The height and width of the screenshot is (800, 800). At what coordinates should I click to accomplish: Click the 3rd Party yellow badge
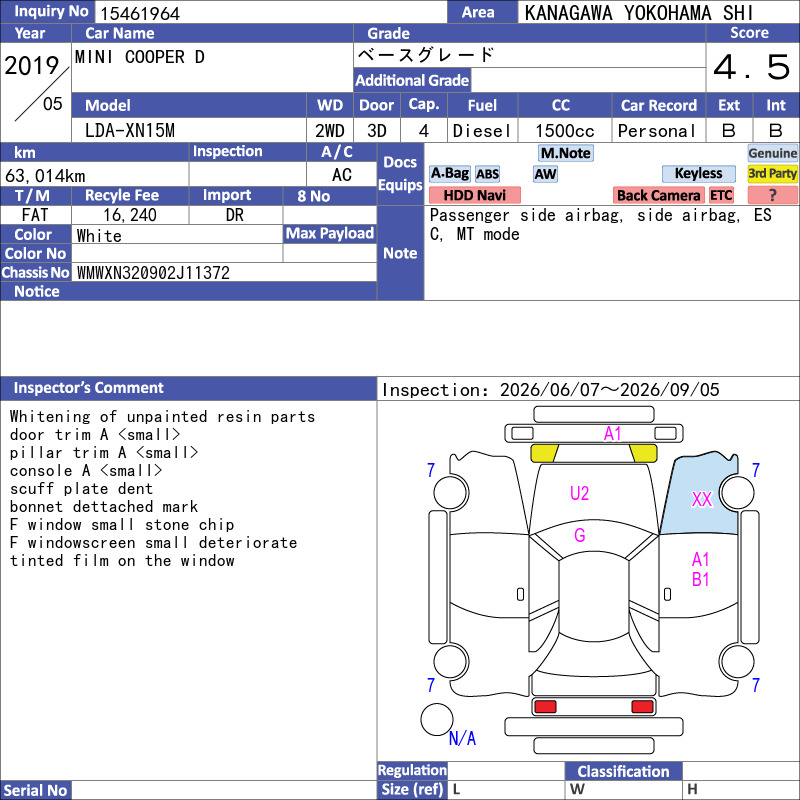(x=772, y=174)
